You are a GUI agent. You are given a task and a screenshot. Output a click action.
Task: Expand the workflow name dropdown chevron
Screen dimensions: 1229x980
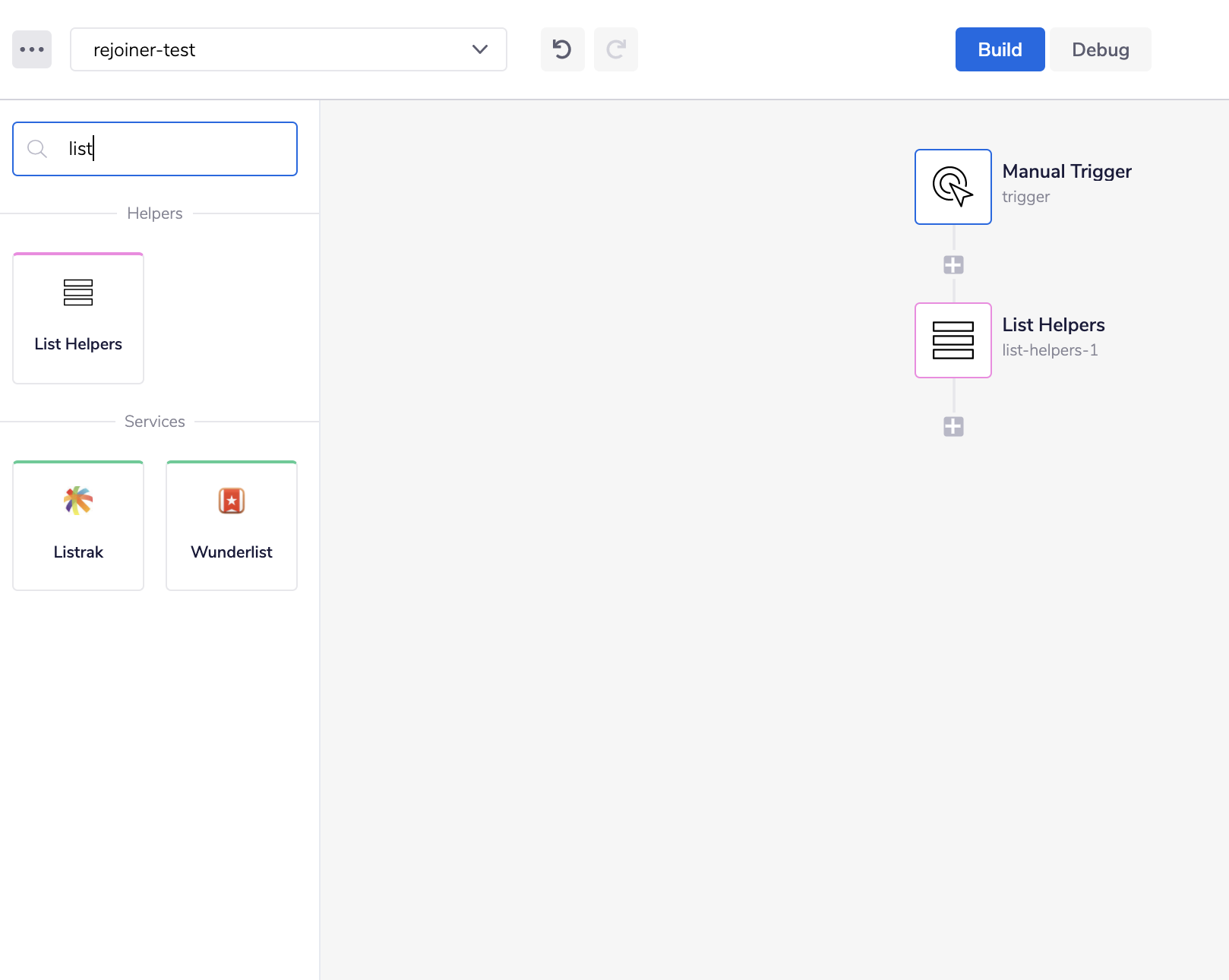click(479, 49)
